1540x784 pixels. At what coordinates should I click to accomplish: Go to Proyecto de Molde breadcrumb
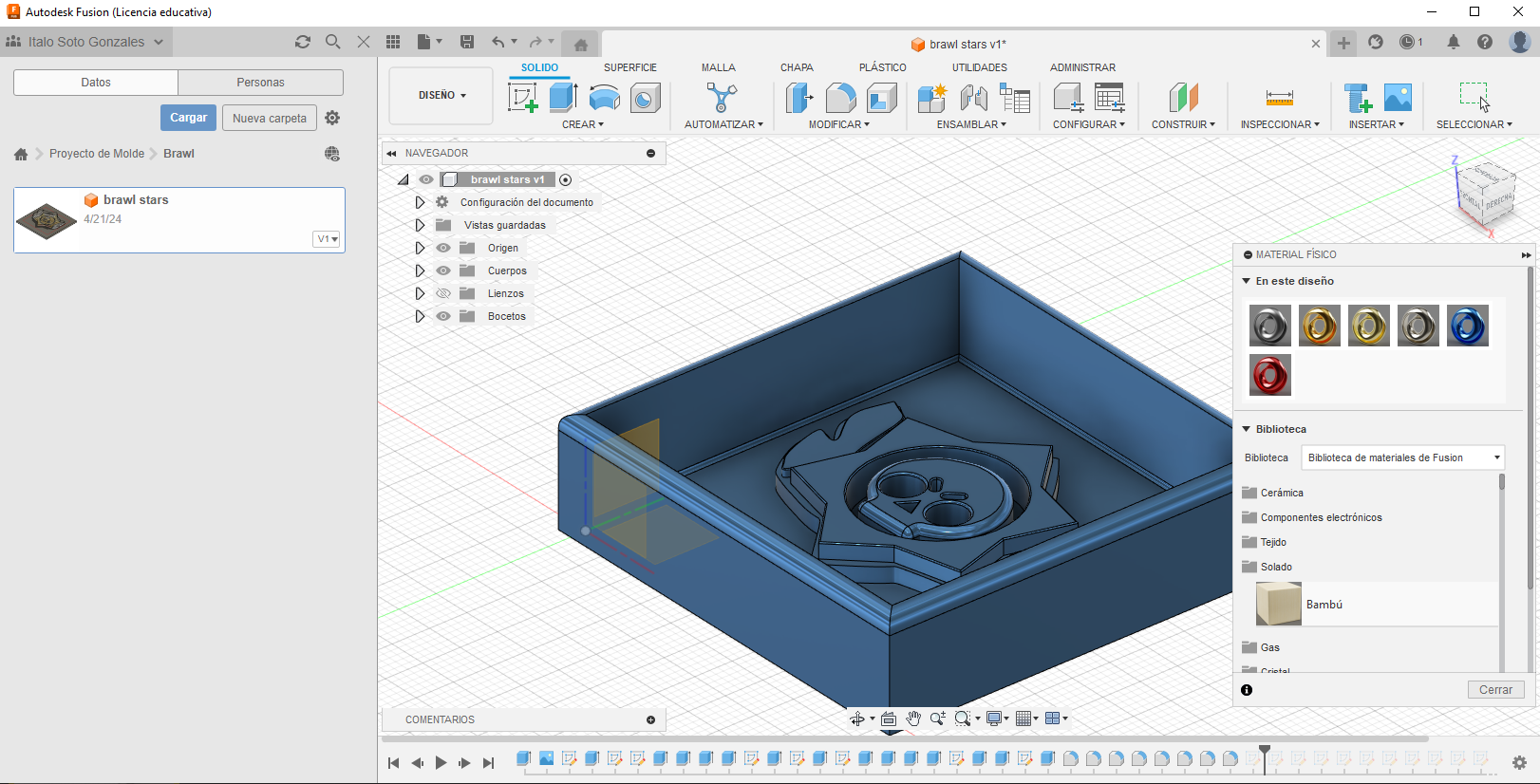click(97, 154)
